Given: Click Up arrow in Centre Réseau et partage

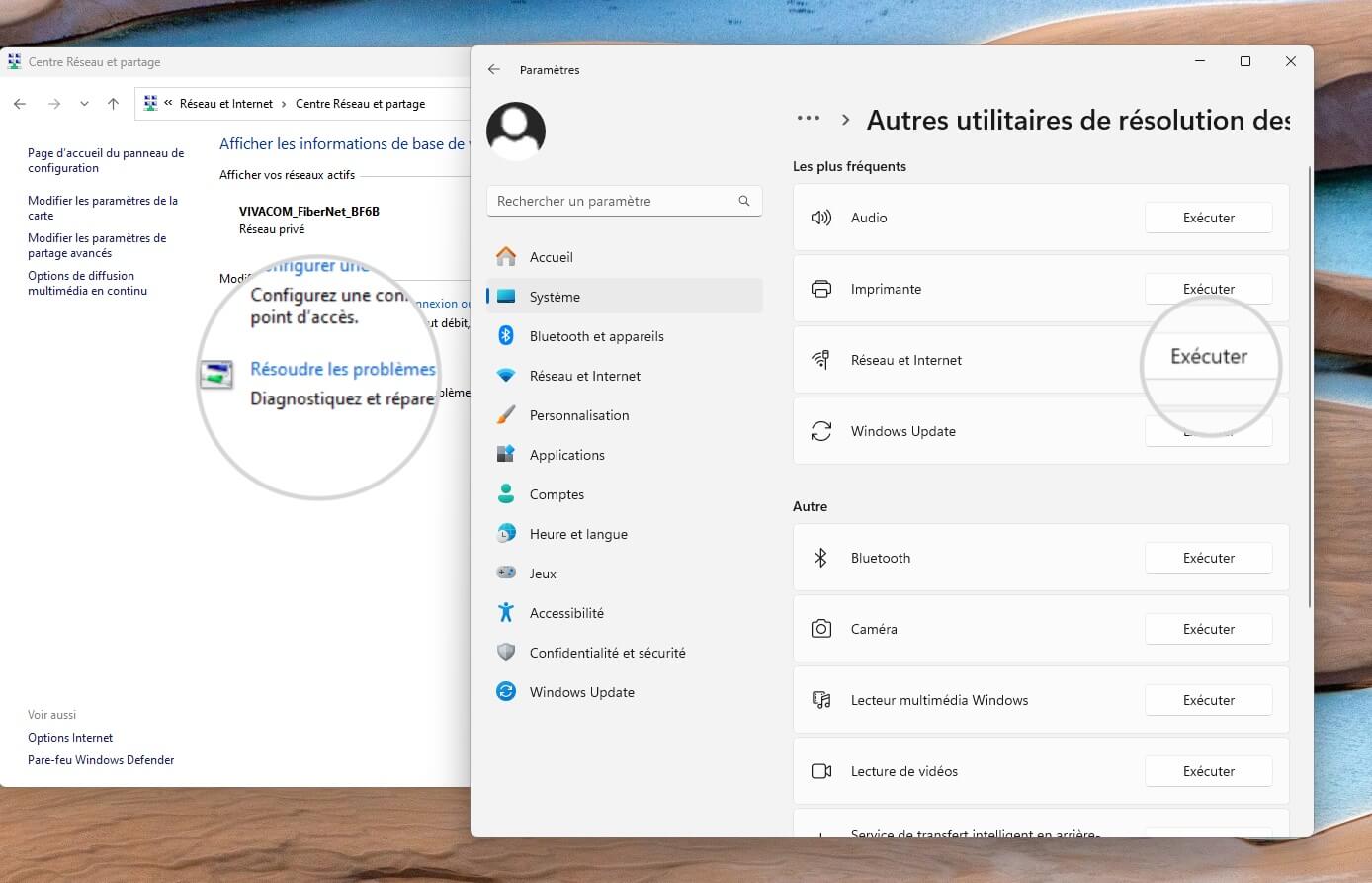Looking at the screenshot, I should point(113,104).
